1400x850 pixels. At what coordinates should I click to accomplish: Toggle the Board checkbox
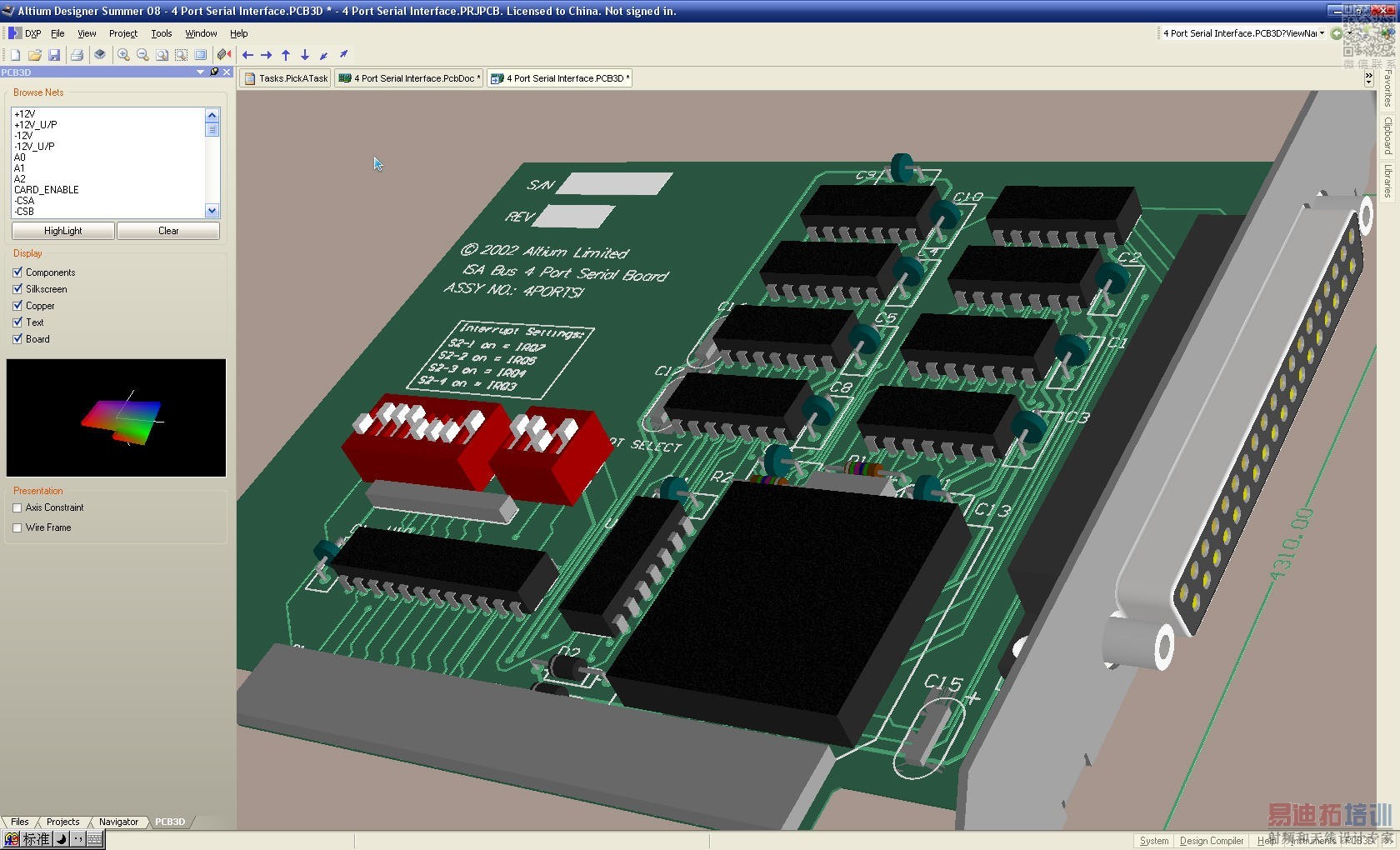coord(17,339)
